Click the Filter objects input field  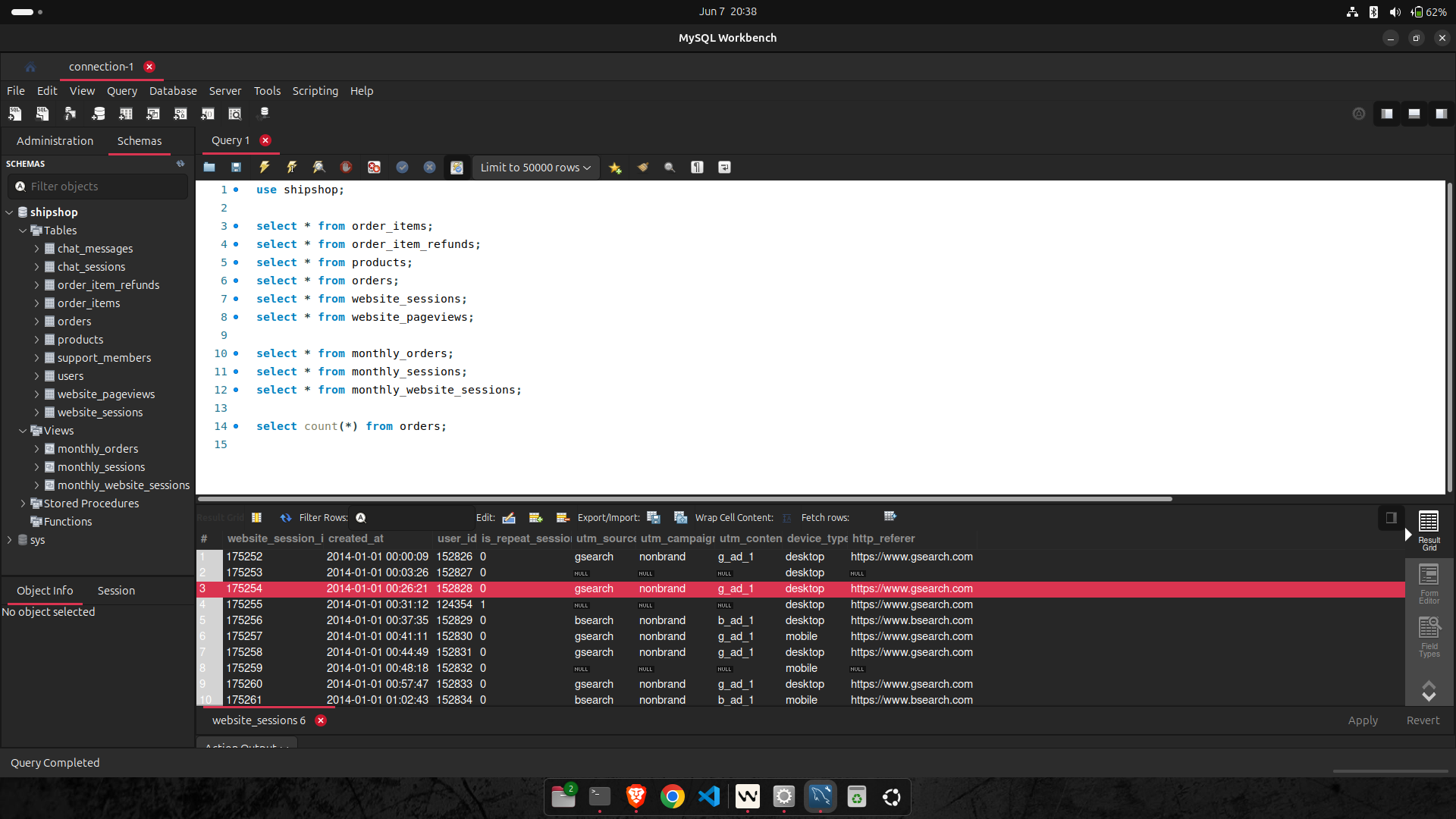point(99,187)
